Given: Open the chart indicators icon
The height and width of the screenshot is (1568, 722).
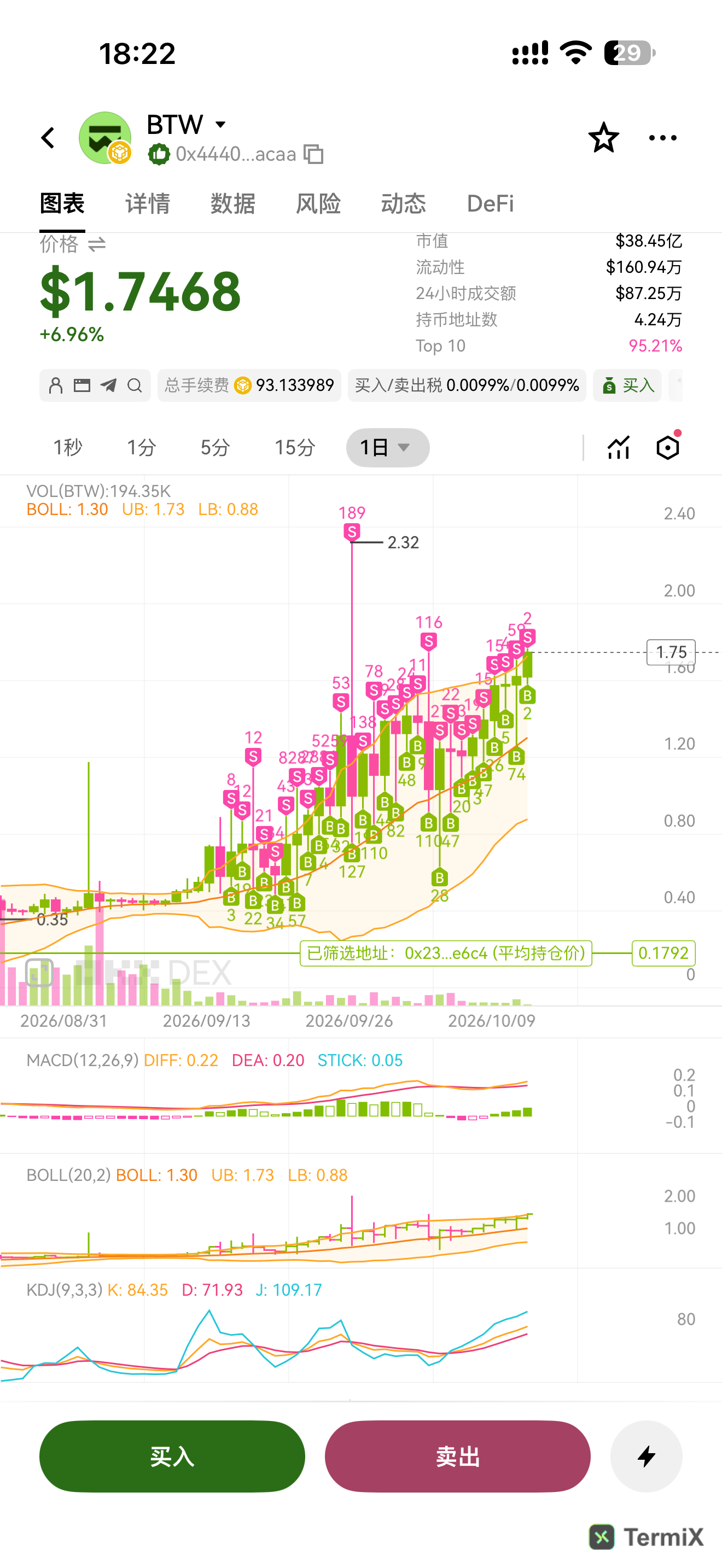Looking at the screenshot, I should click(x=619, y=447).
